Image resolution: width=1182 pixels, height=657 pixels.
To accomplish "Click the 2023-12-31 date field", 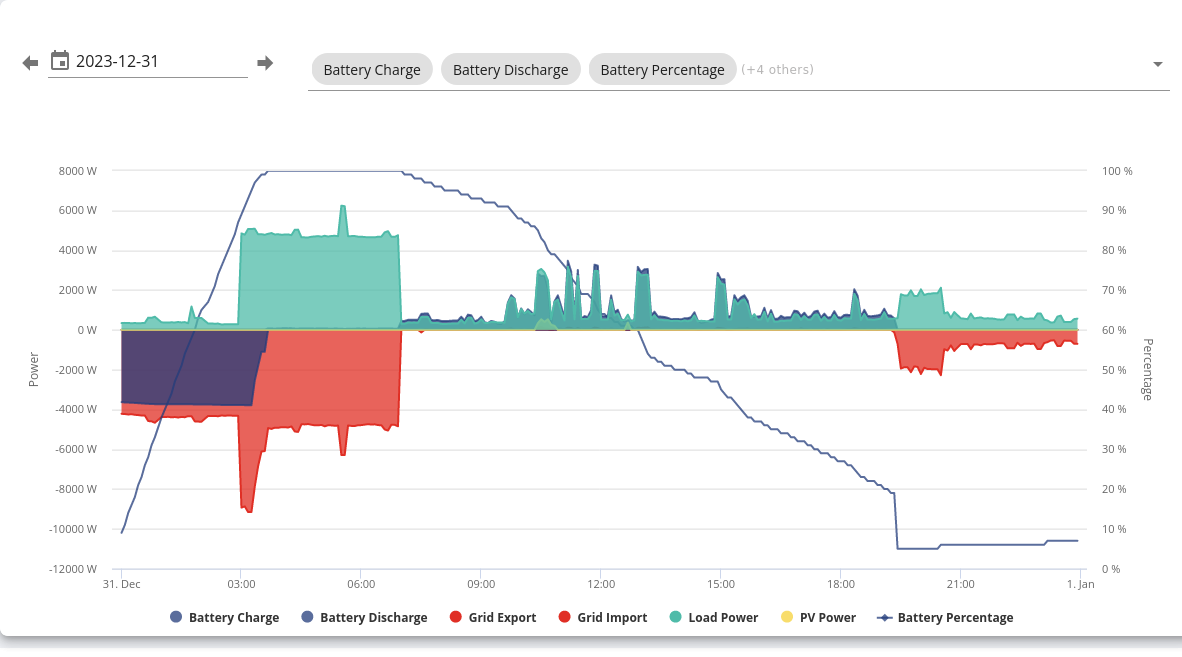I will pos(147,61).
